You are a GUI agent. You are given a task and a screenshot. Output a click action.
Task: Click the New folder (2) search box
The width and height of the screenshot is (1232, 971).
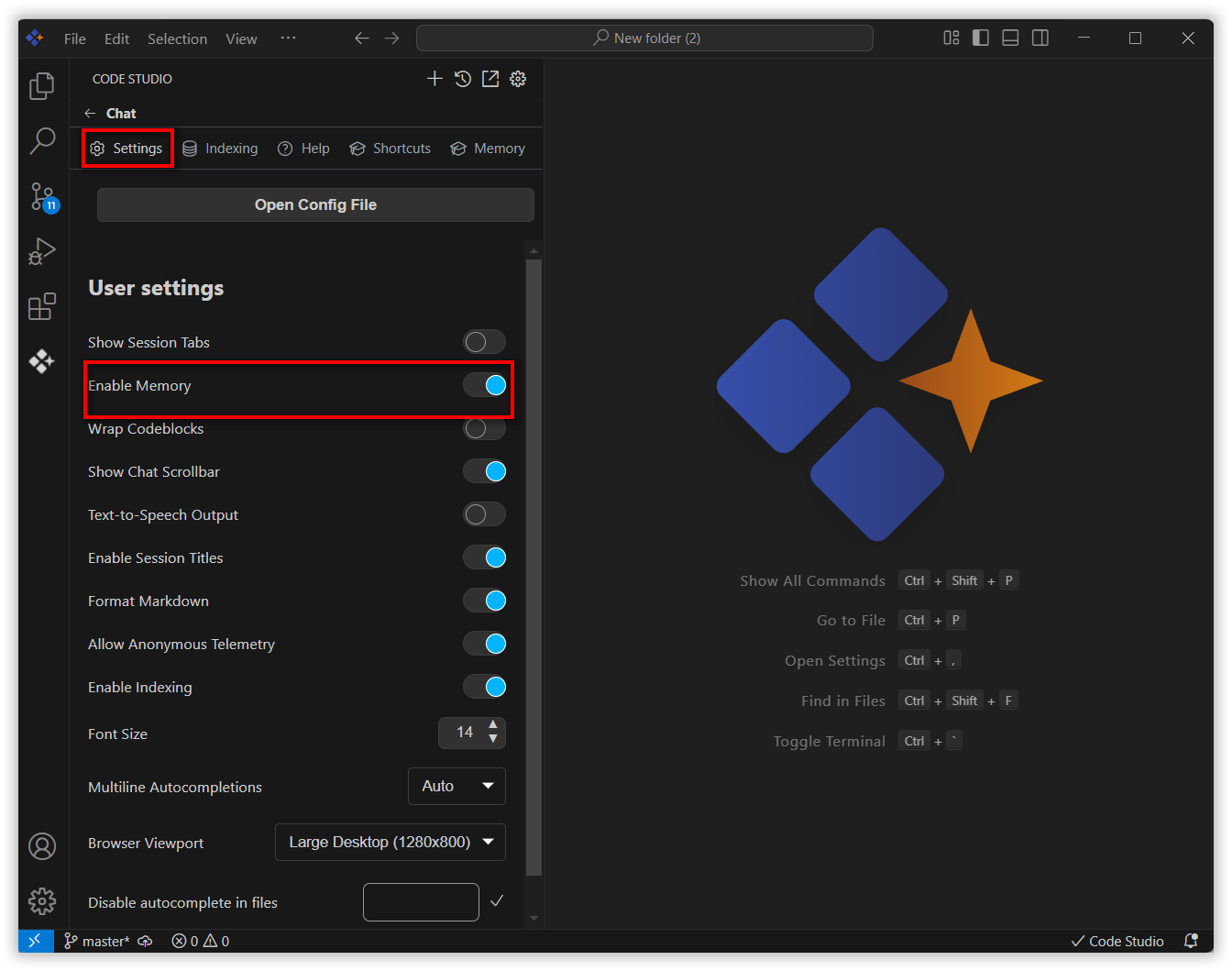(644, 38)
